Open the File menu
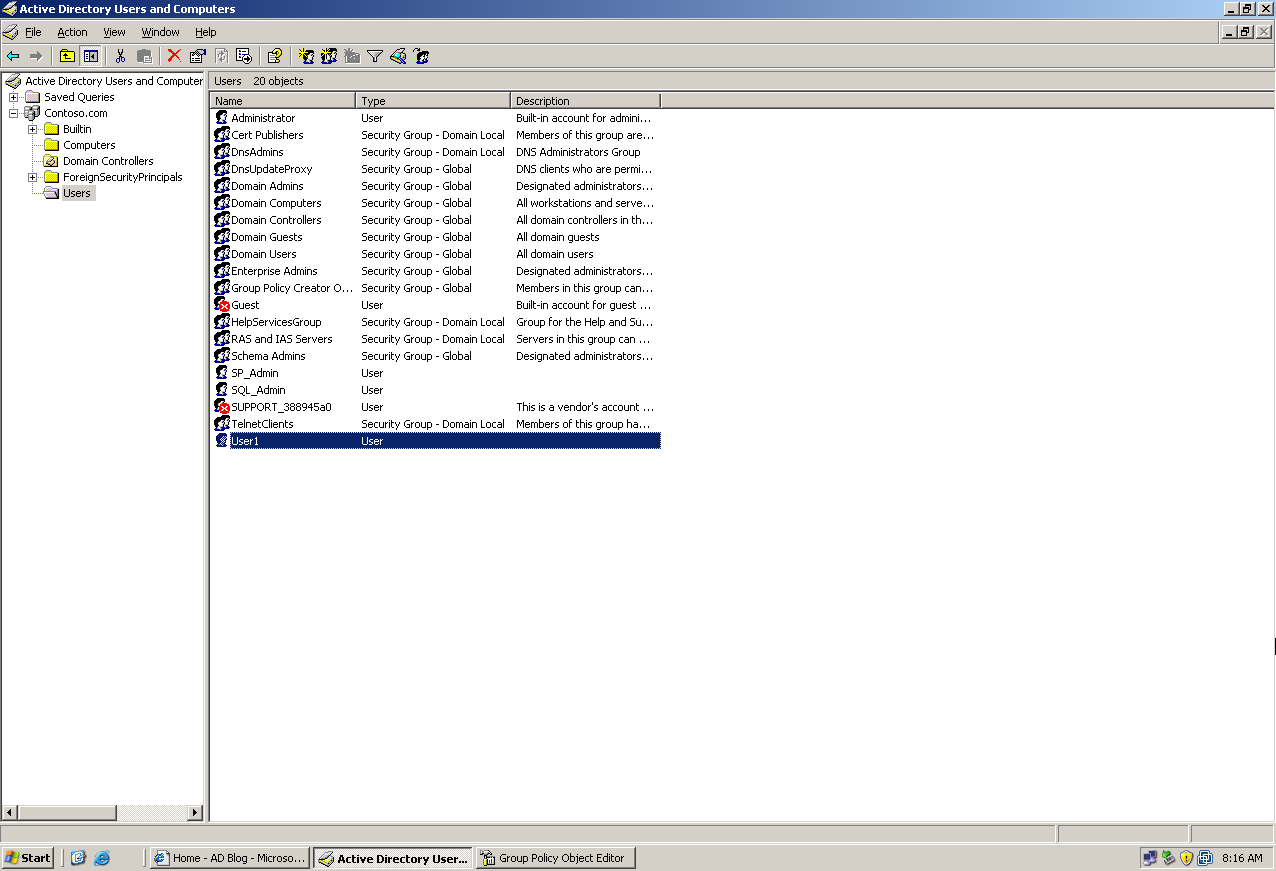The image size is (1276, 871). click(33, 32)
